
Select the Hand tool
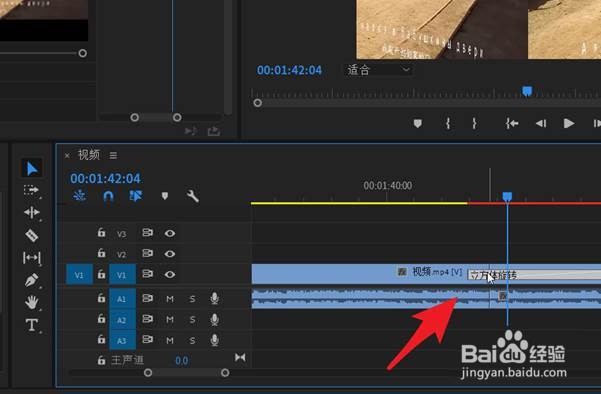pyautogui.click(x=32, y=302)
